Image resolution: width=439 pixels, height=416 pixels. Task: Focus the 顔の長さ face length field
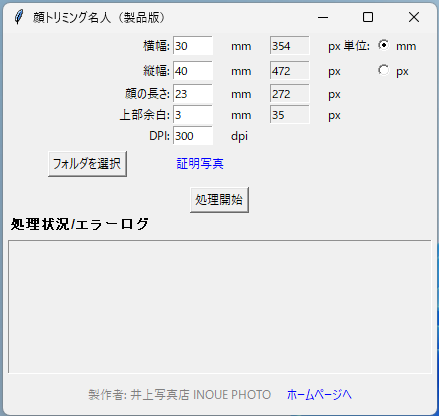193,94
